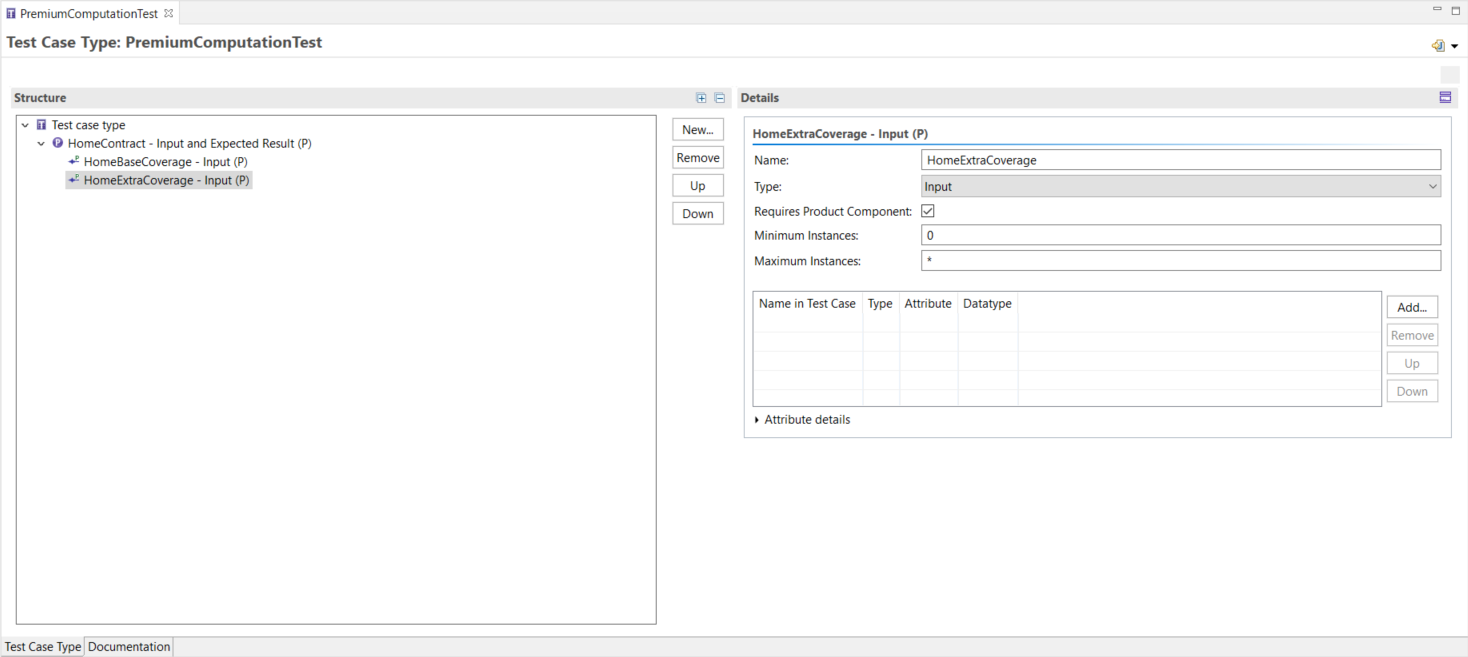Click the expand-all icon in Structure header

700,97
